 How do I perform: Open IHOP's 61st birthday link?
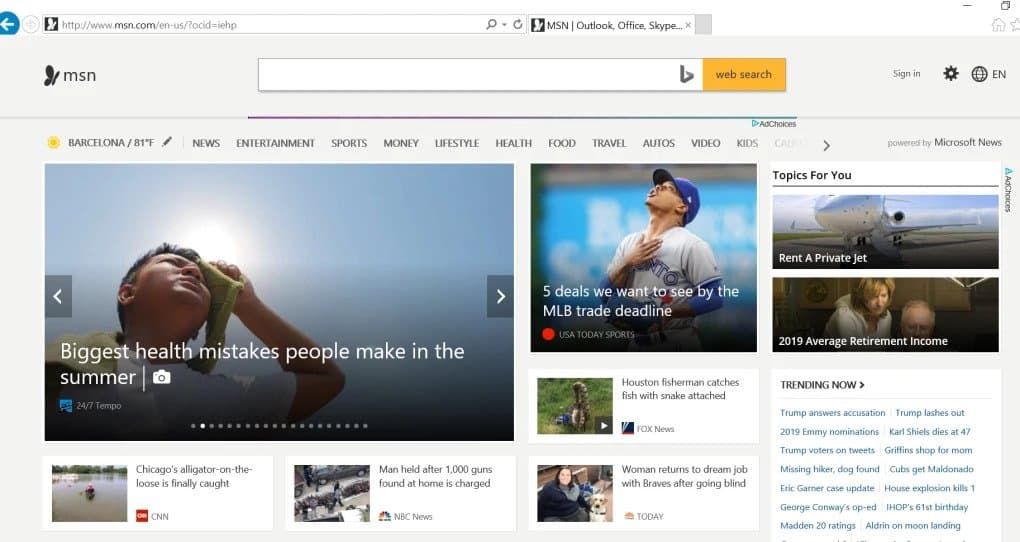click(x=927, y=507)
